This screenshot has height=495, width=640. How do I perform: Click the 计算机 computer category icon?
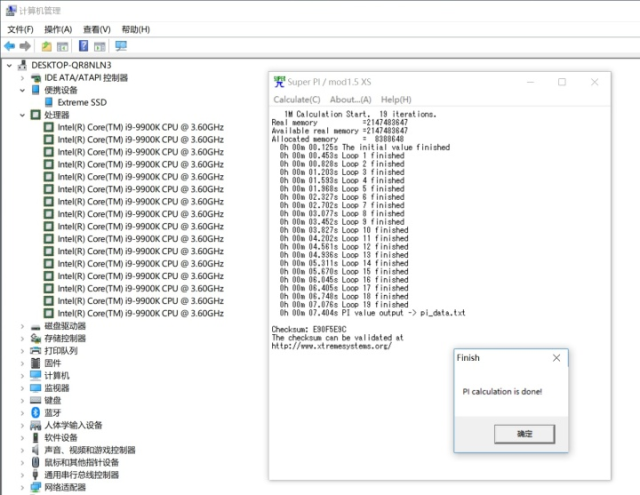point(36,375)
